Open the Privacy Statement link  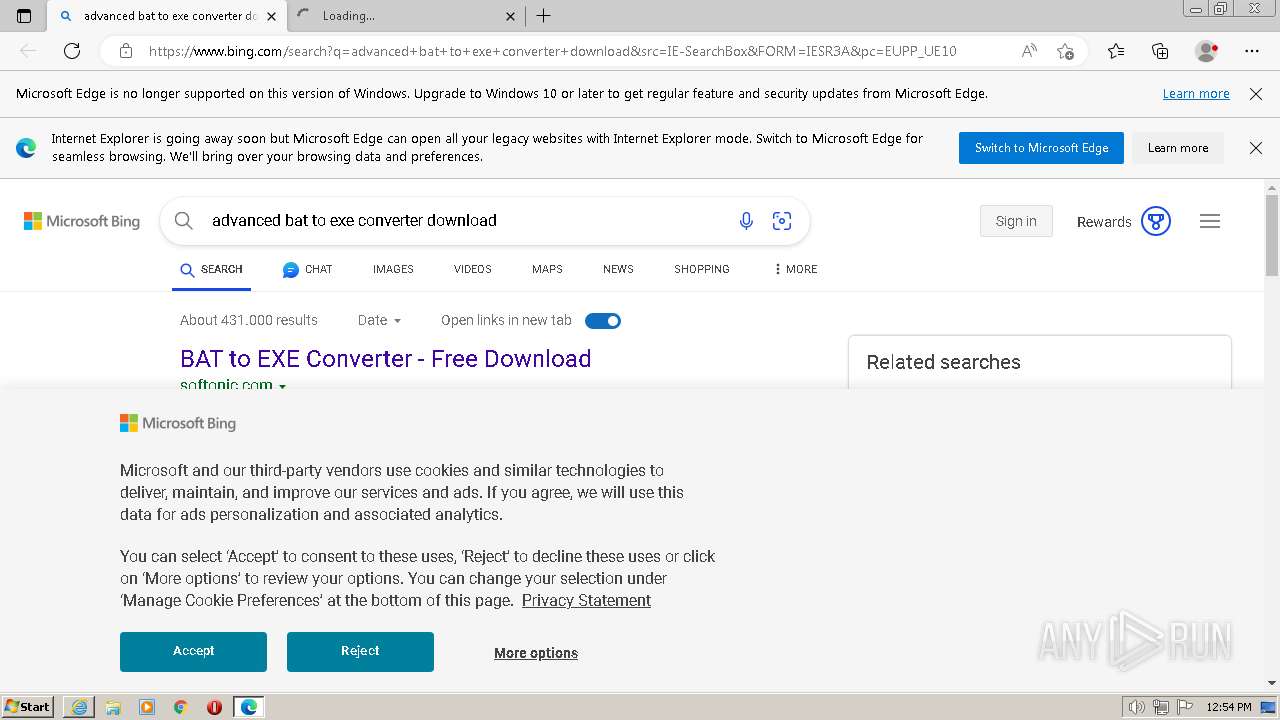(x=586, y=600)
